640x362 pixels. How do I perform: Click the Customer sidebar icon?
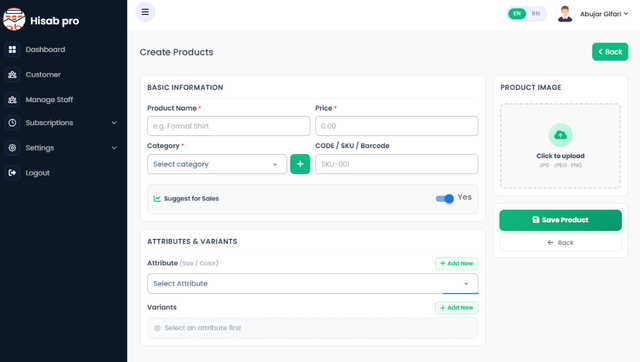(x=12, y=75)
